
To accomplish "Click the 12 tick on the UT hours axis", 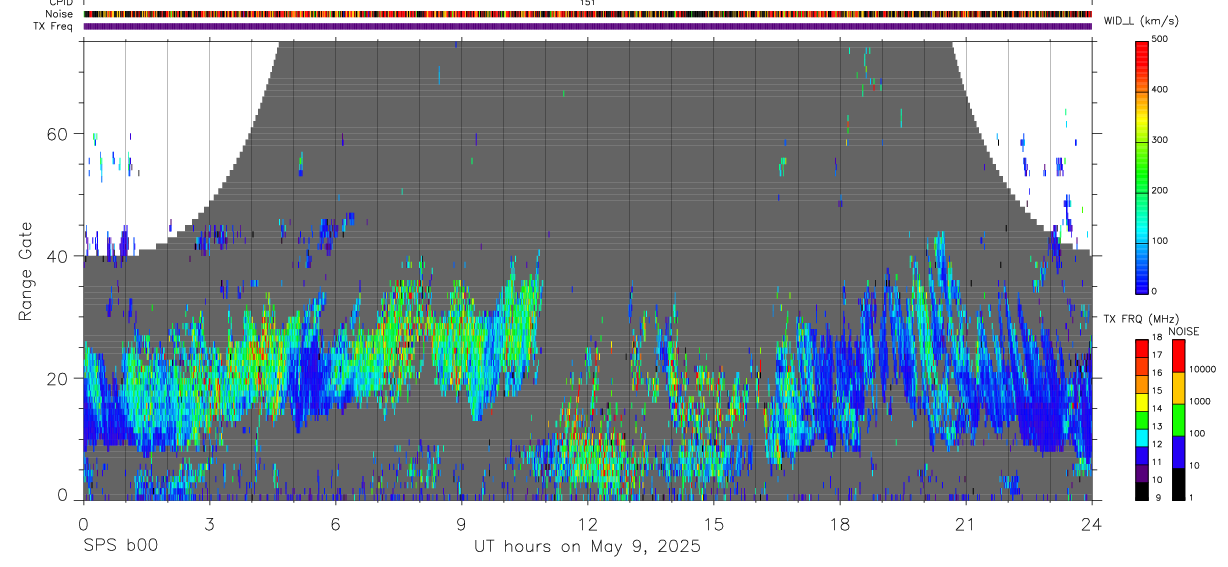I will point(587,523).
